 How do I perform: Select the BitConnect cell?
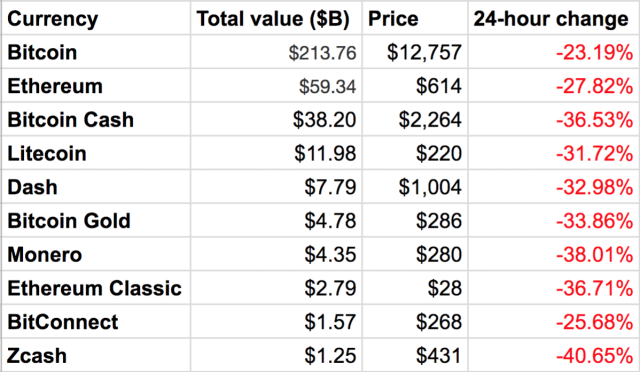pyautogui.click(x=96, y=321)
